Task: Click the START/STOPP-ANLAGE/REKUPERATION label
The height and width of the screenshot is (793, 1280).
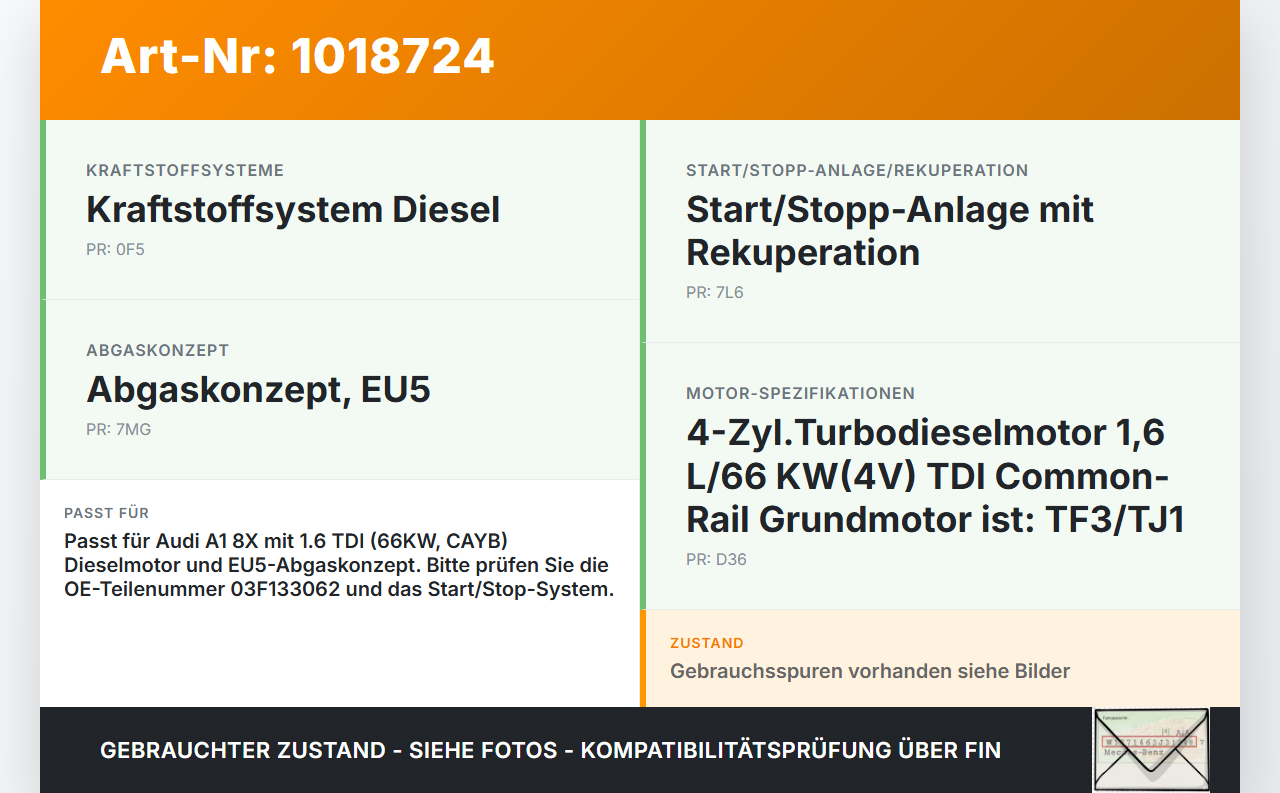Action: coord(857,170)
